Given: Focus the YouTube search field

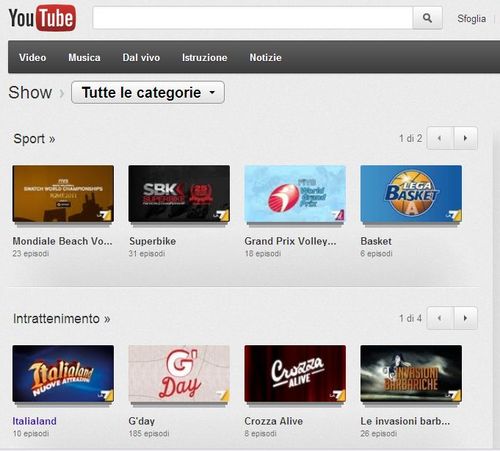Looking at the screenshot, I should 253,18.
